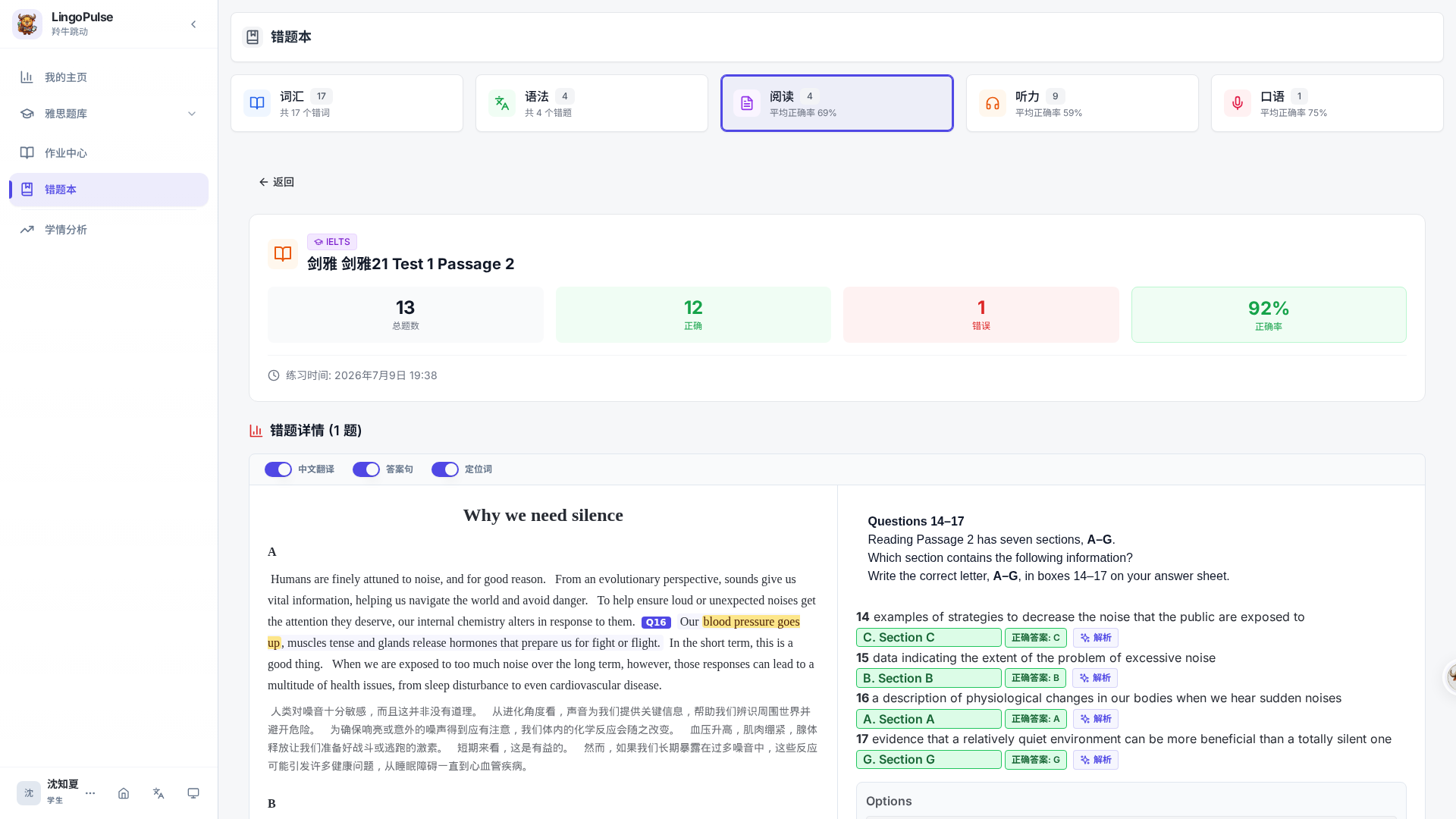Click the 正确 12 stat card
Viewport: 1456px width, 819px height.
coord(693,315)
